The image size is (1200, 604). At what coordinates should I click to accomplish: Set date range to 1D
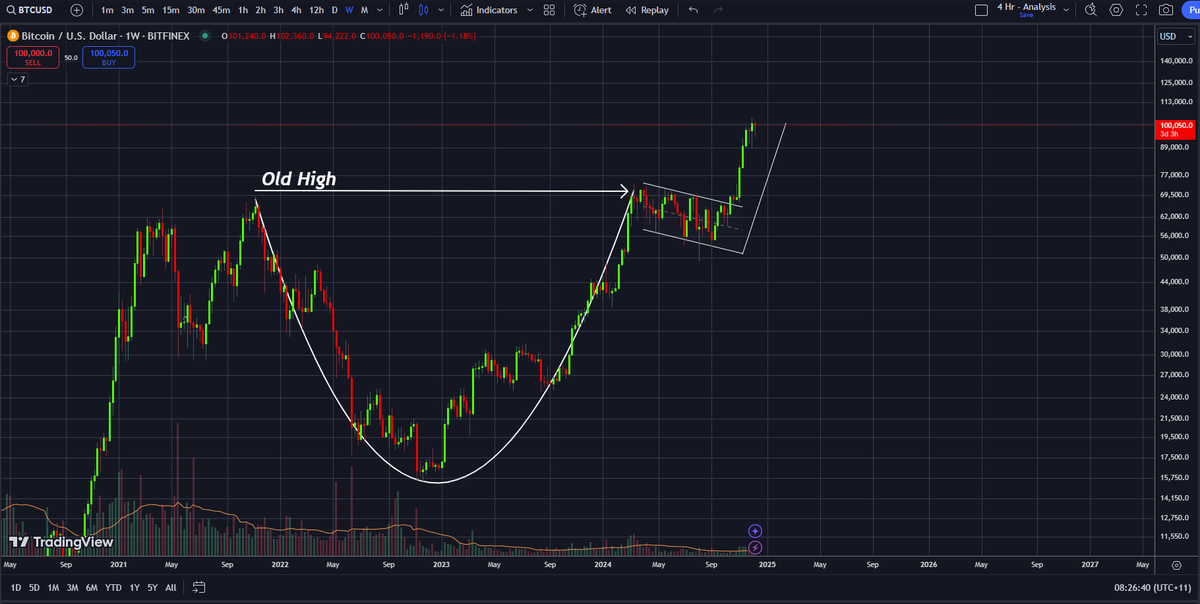point(15,587)
